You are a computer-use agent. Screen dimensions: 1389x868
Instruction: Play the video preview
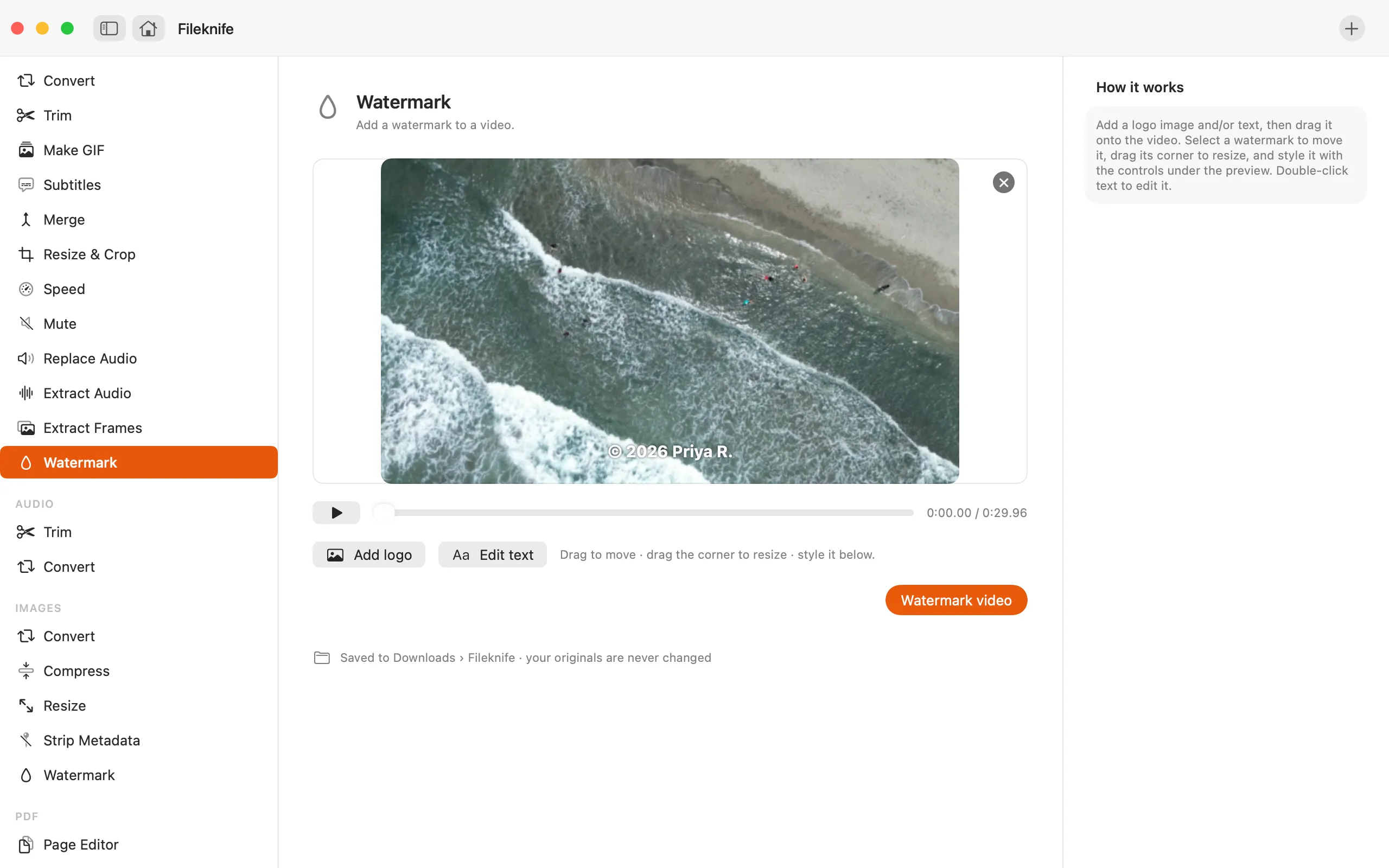(336, 513)
